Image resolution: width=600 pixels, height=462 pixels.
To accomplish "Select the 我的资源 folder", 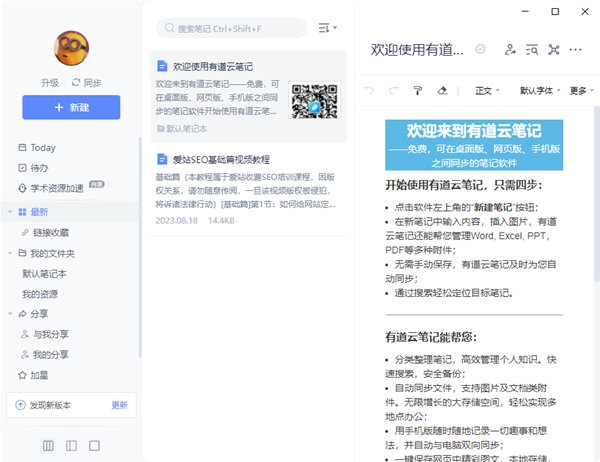I will pos(40,294).
